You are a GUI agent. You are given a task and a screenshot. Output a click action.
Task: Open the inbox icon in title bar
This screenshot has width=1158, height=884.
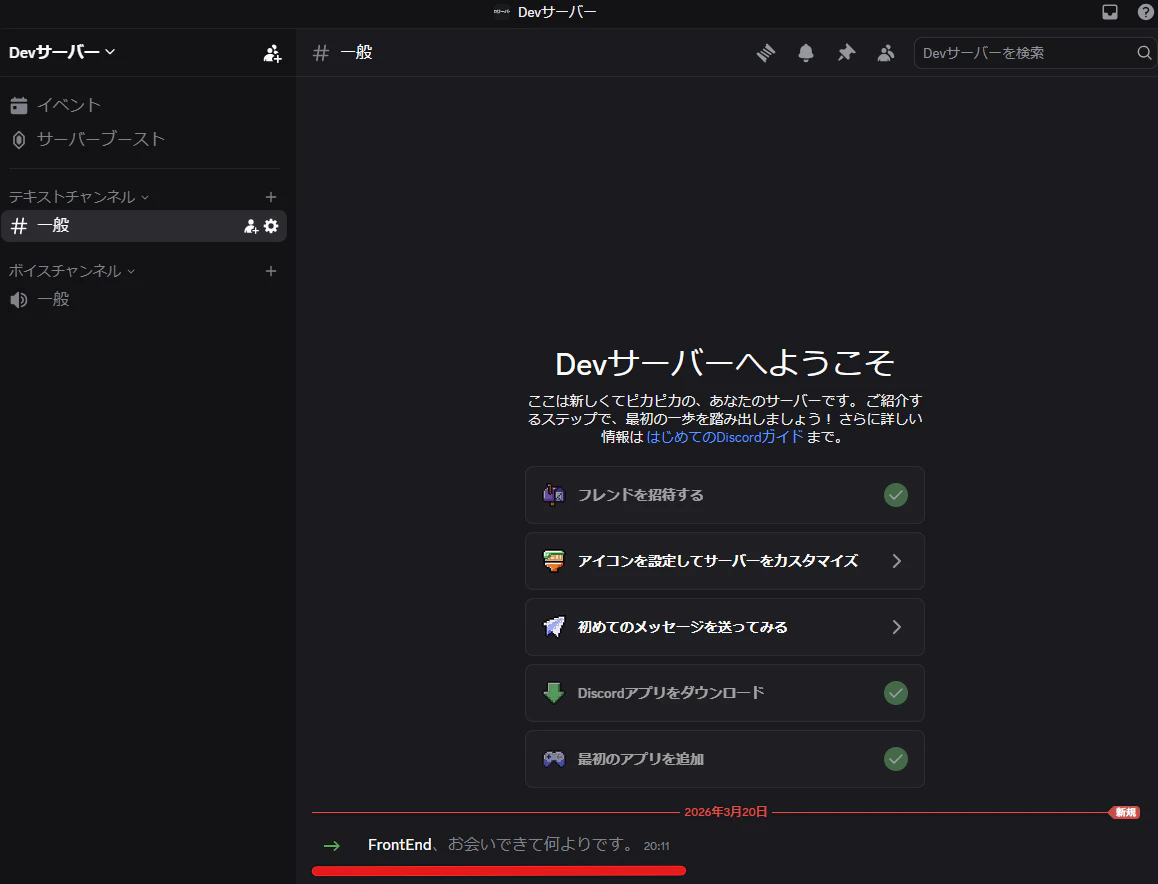pyautogui.click(x=1110, y=12)
